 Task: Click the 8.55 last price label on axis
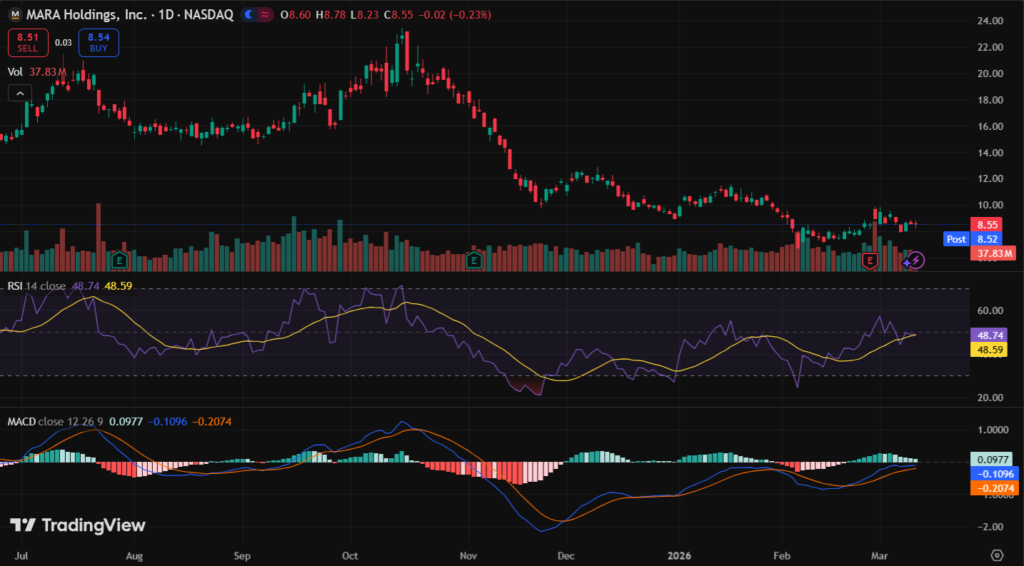pyautogui.click(x=988, y=225)
